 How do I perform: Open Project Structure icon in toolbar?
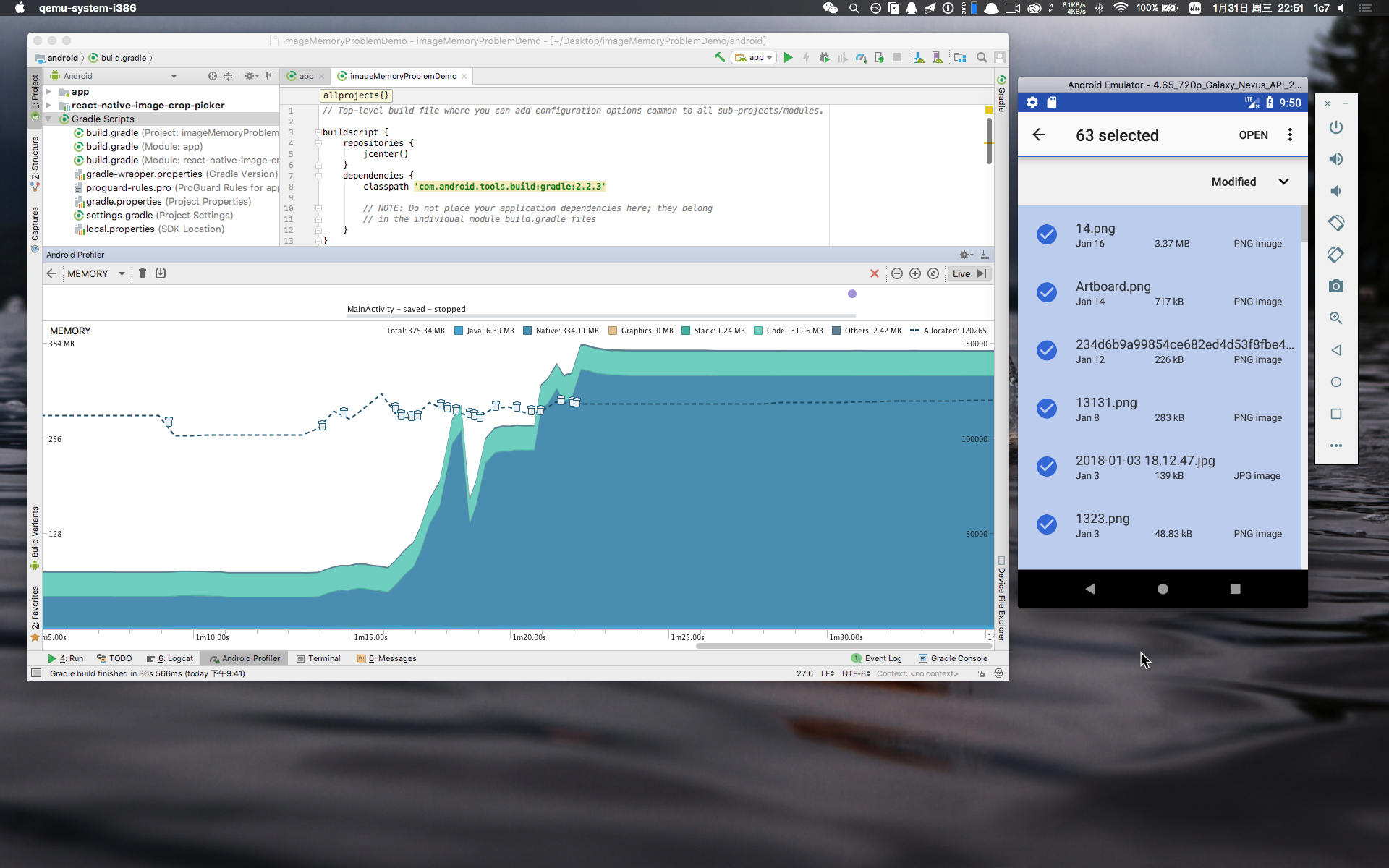point(960,57)
